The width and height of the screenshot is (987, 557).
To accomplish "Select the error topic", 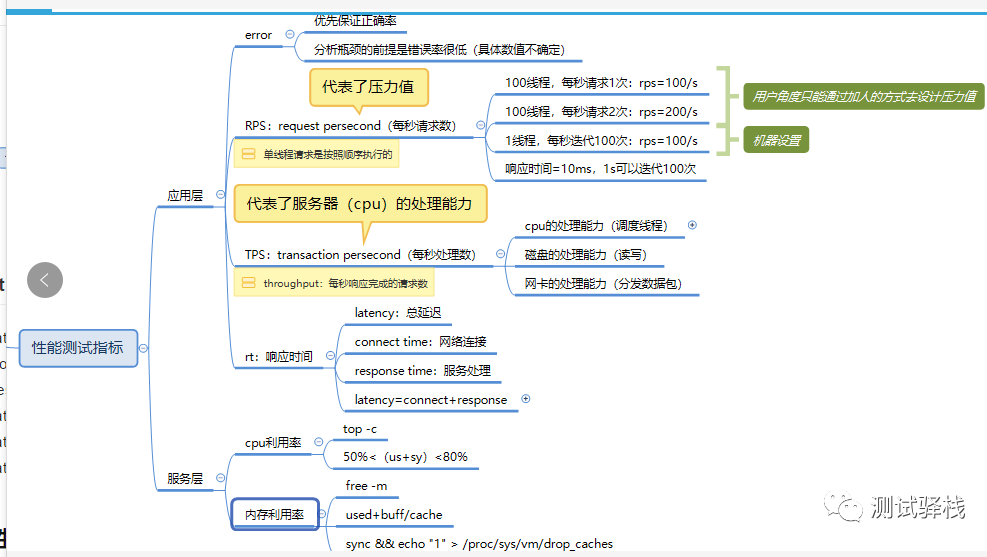I will pos(259,35).
